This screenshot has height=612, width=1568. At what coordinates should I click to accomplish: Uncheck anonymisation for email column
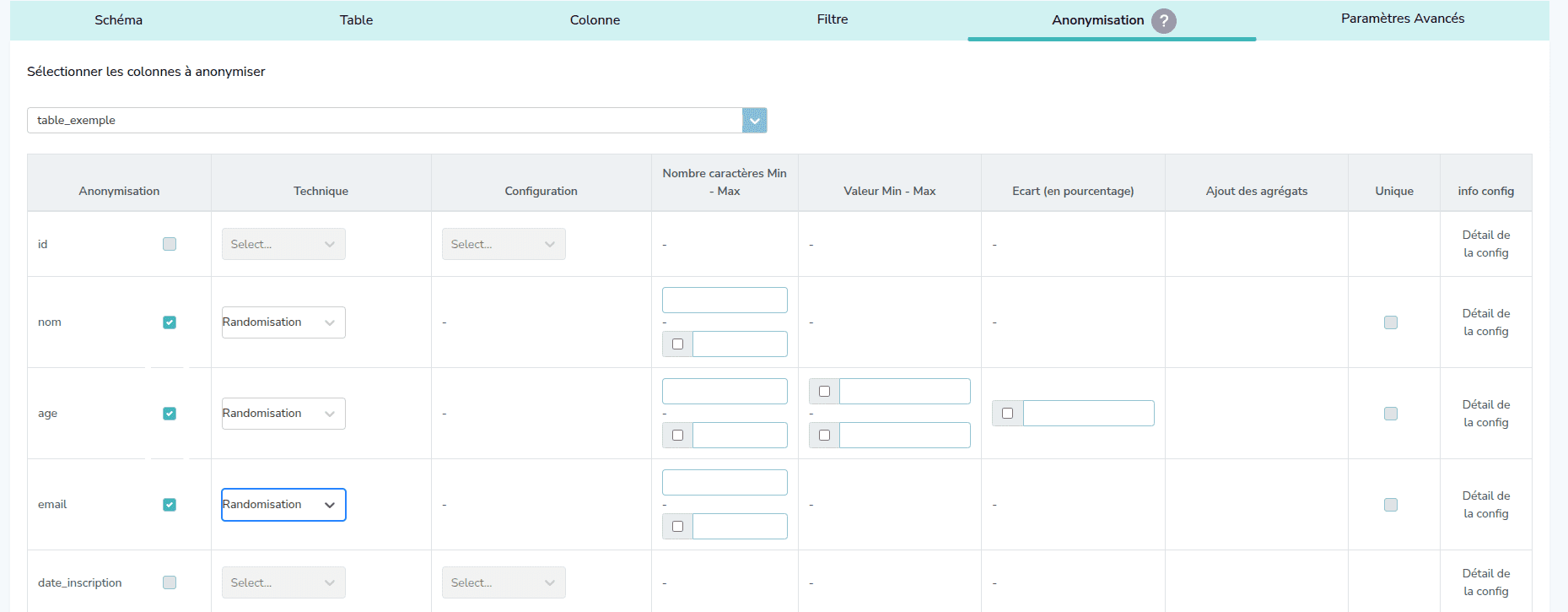(170, 505)
